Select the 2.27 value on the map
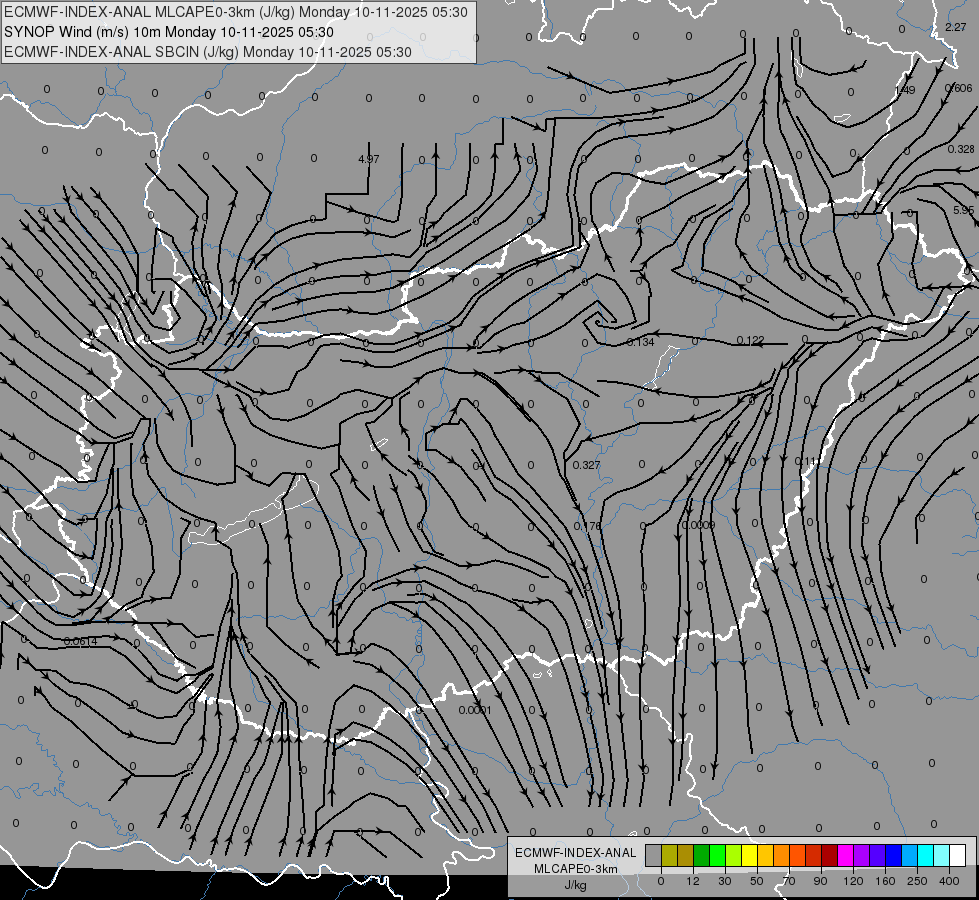 [x=955, y=27]
